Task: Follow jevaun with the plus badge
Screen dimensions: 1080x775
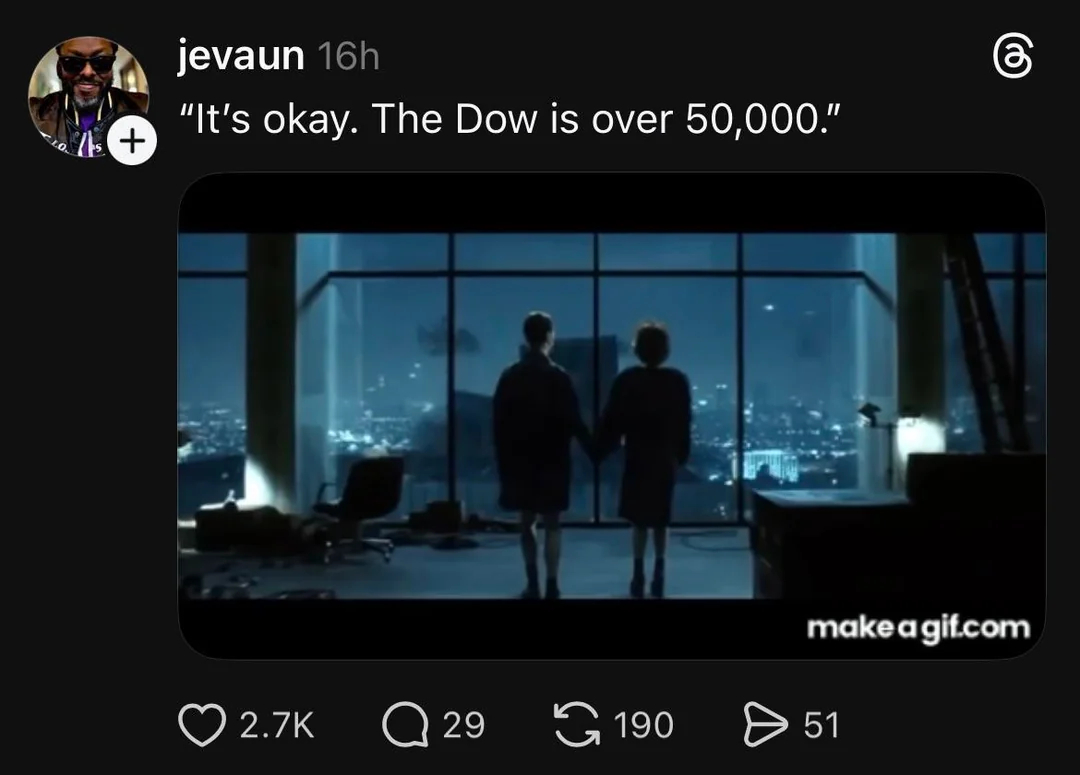Action: [x=132, y=141]
